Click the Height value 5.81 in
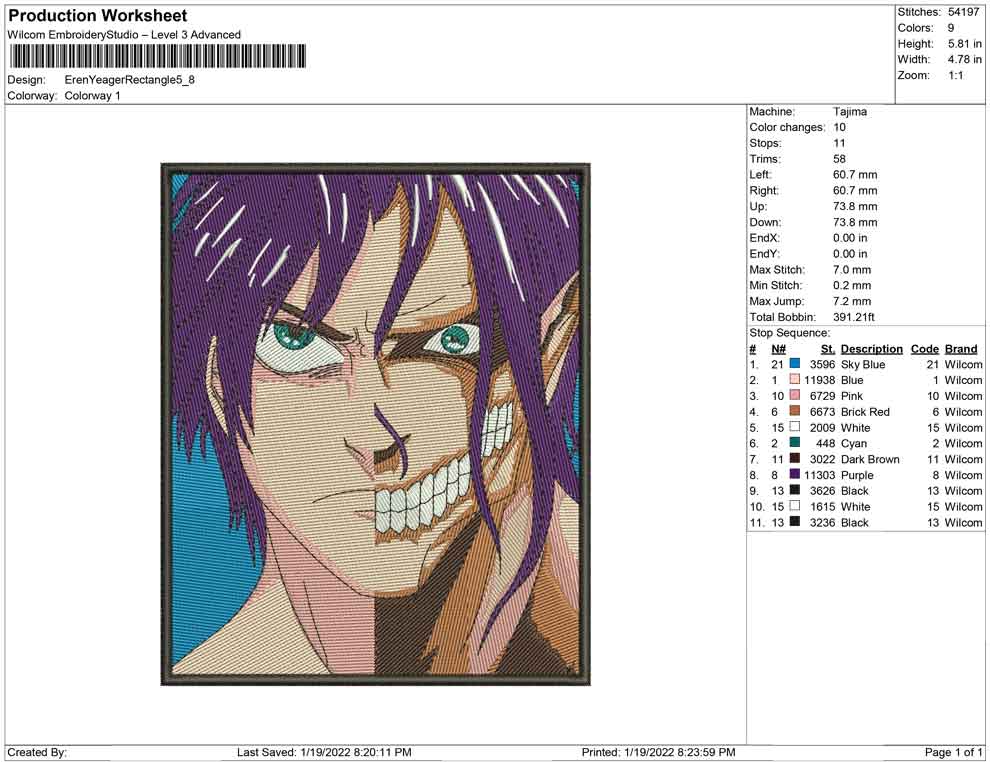Screen dimensions: 990x762 pos(965,44)
